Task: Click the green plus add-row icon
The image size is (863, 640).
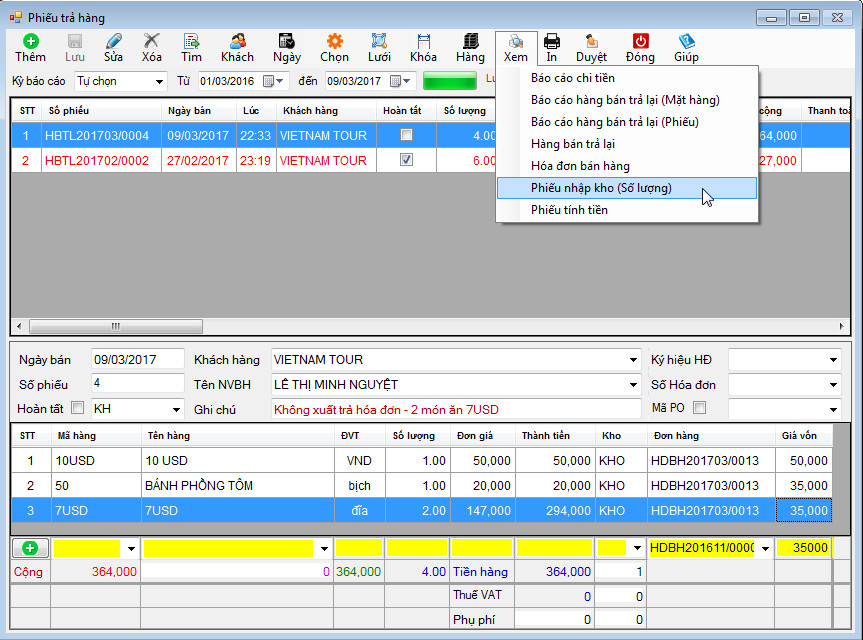Action: click(x=30, y=548)
